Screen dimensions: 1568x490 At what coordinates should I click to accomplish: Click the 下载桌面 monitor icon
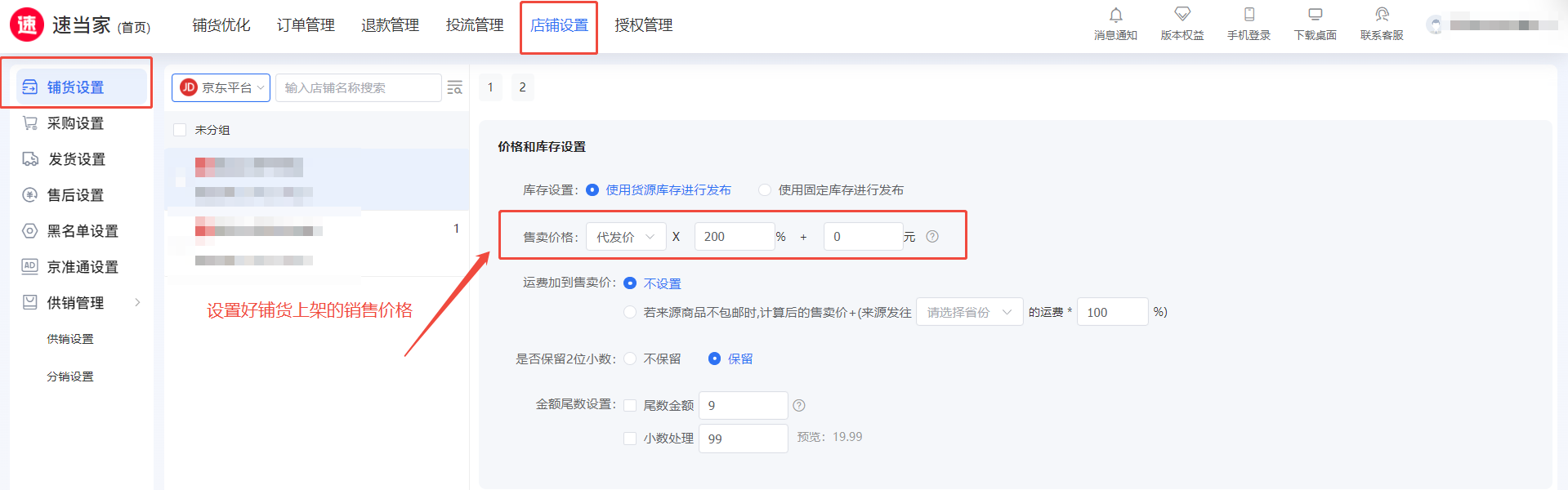tap(1315, 15)
